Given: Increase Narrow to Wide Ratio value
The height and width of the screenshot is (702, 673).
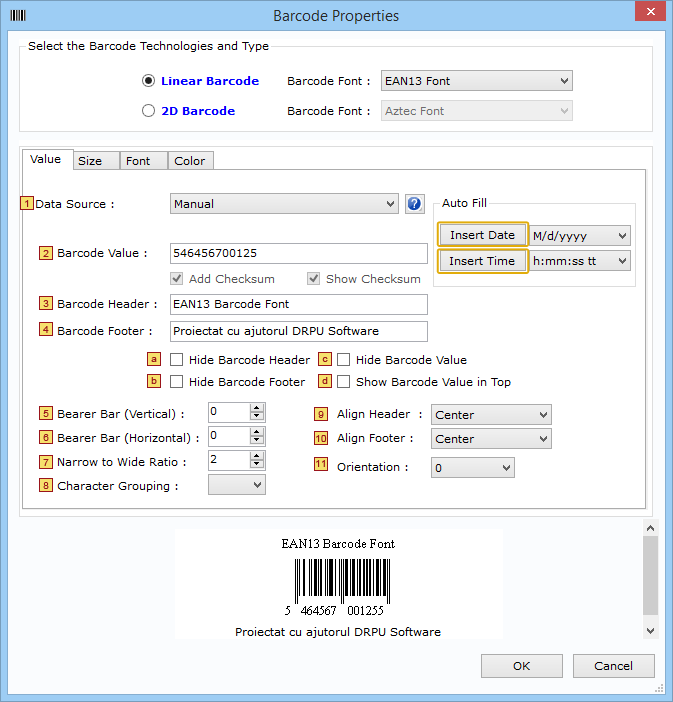Looking at the screenshot, I should click(257, 456).
